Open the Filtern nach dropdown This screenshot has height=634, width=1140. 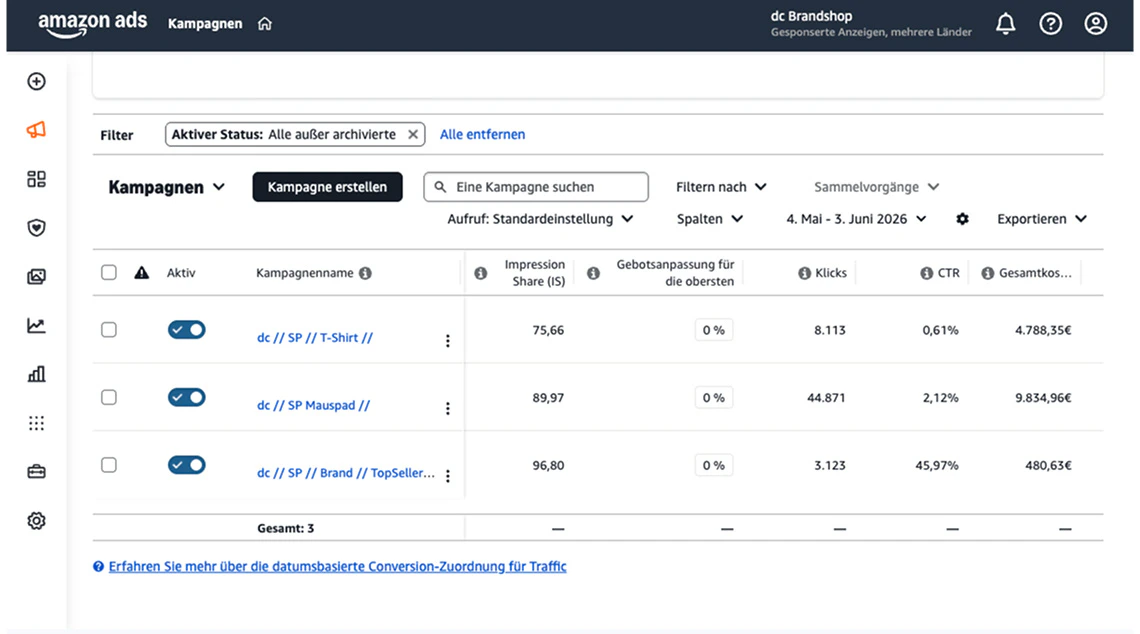[x=721, y=187]
